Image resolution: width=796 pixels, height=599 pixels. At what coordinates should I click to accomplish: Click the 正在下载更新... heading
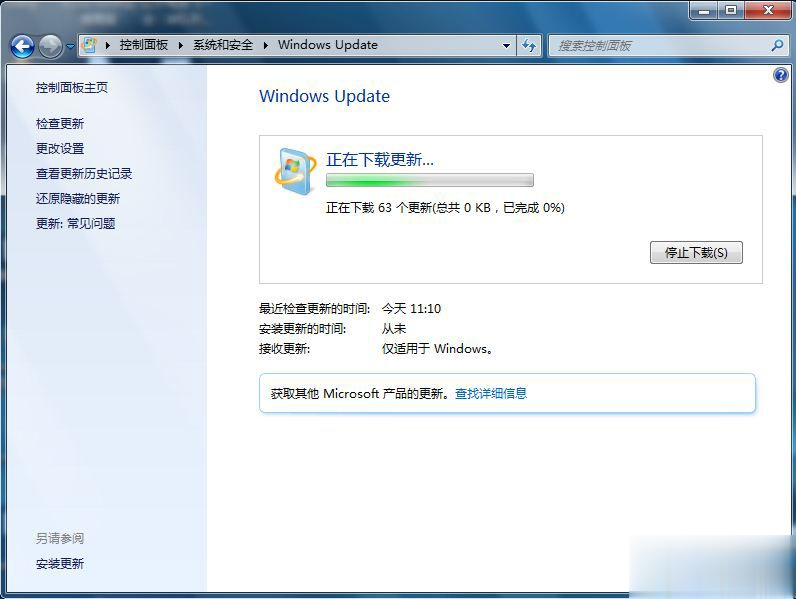pyautogui.click(x=380, y=159)
